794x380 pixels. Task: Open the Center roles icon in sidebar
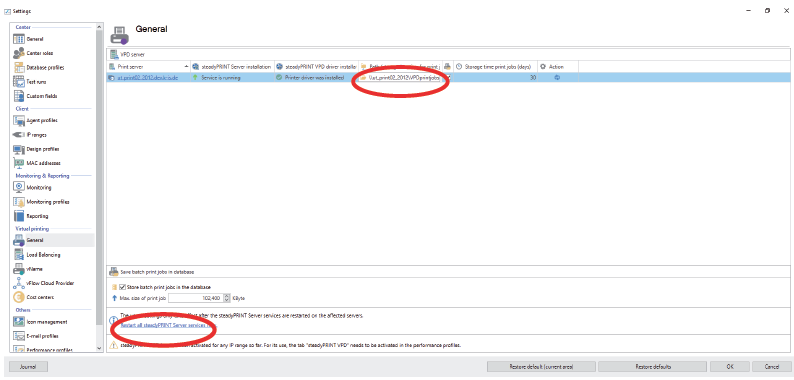19,53
